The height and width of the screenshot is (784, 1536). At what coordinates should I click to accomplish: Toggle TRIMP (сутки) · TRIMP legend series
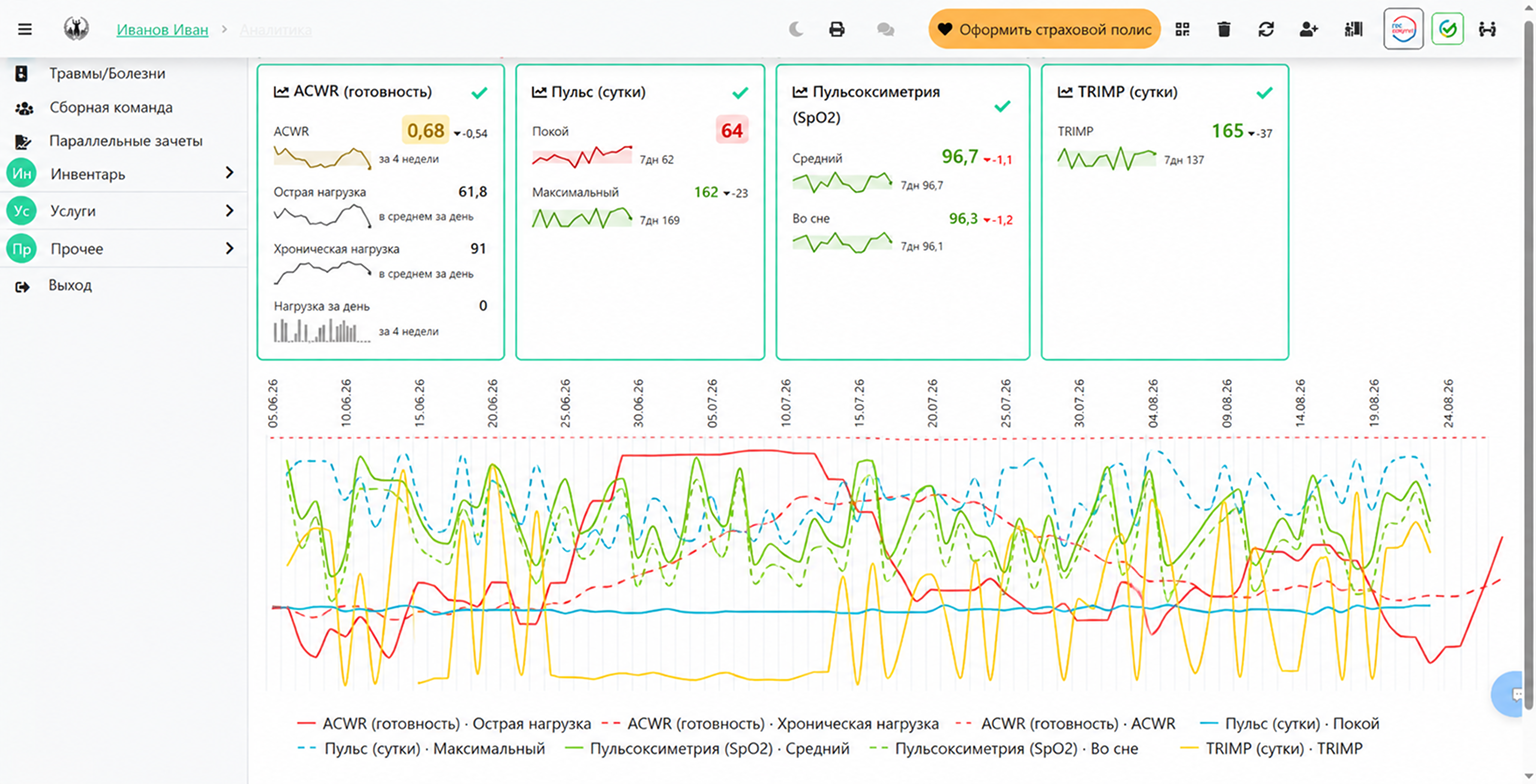click(1272, 748)
